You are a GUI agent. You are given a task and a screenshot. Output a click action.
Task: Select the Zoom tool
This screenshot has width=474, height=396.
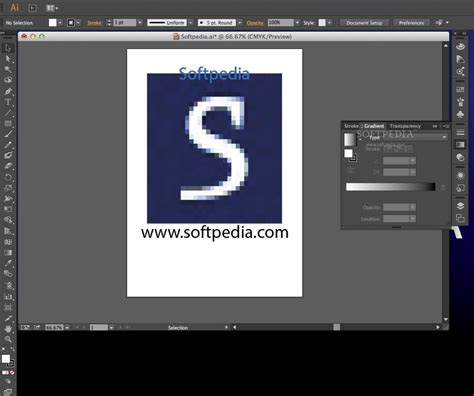(8, 339)
